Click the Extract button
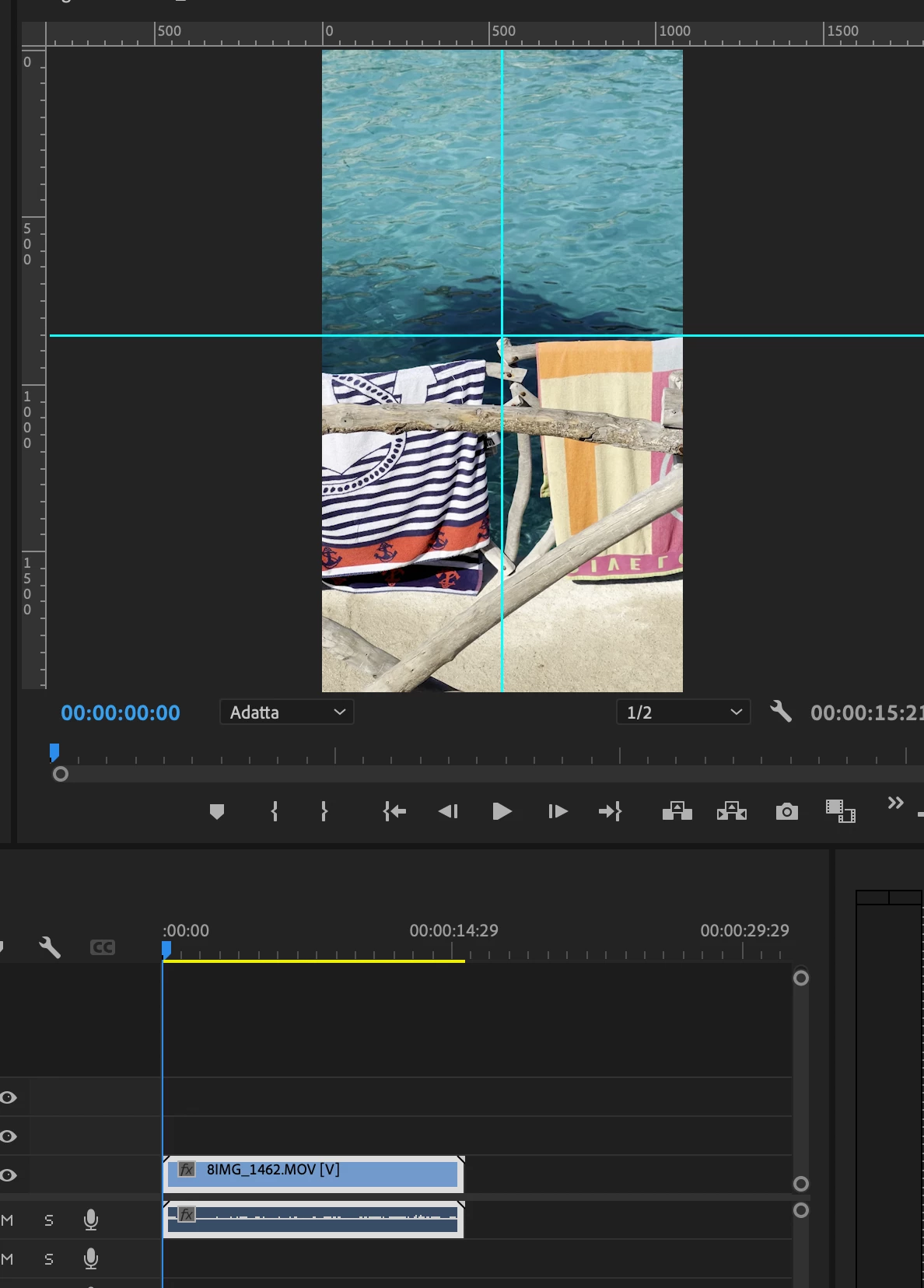Screen dimensions: 924x1288 coord(732,811)
